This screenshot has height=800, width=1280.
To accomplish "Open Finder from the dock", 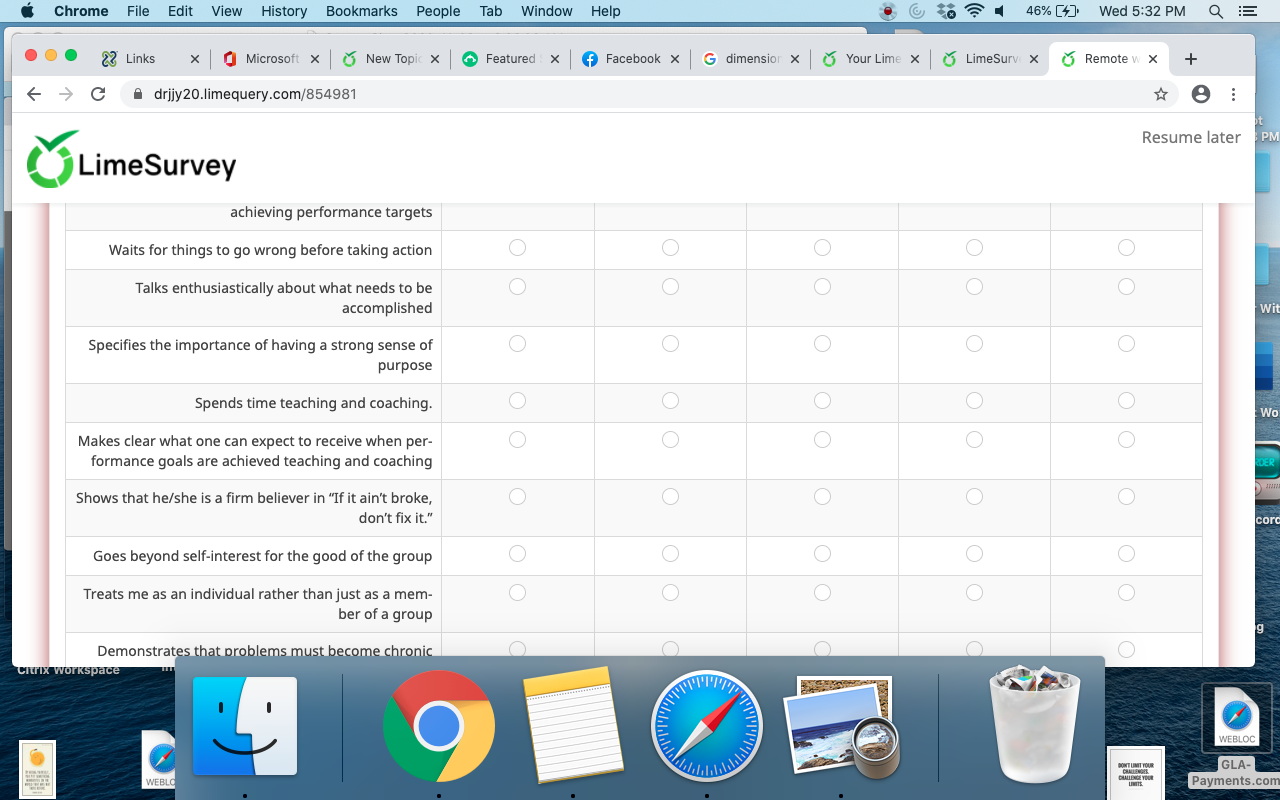I will click(245, 725).
